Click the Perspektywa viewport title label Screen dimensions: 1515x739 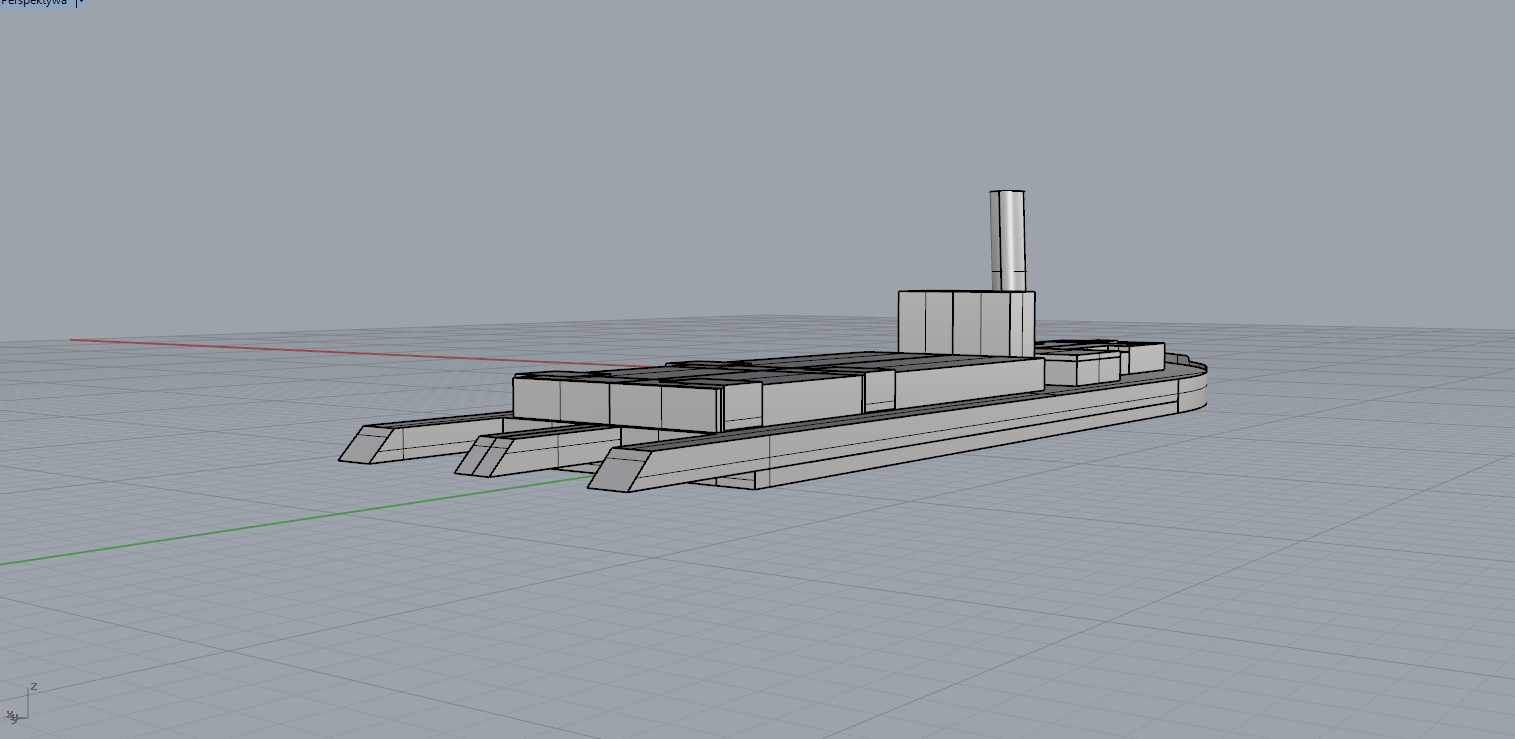34,3
